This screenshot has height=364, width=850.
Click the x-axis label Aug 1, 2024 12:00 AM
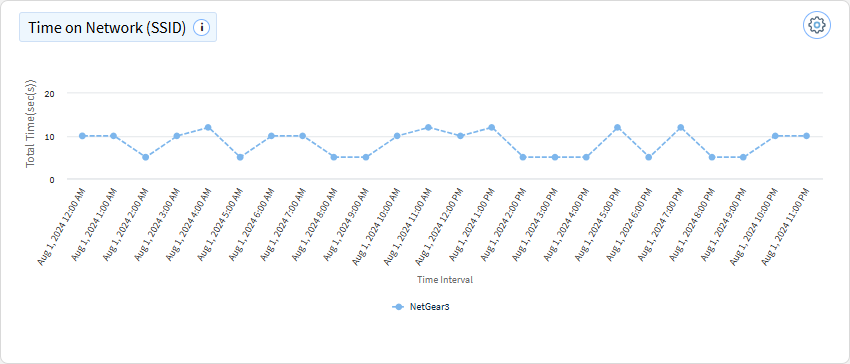(x=61, y=226)
